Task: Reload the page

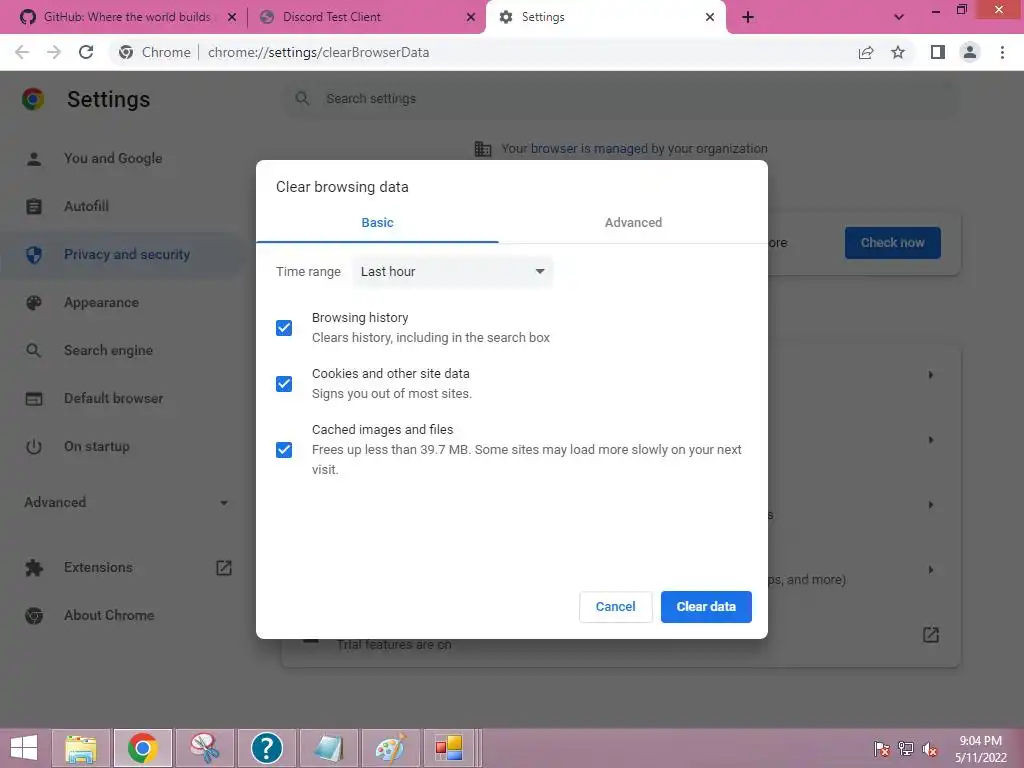Action: 86,52
